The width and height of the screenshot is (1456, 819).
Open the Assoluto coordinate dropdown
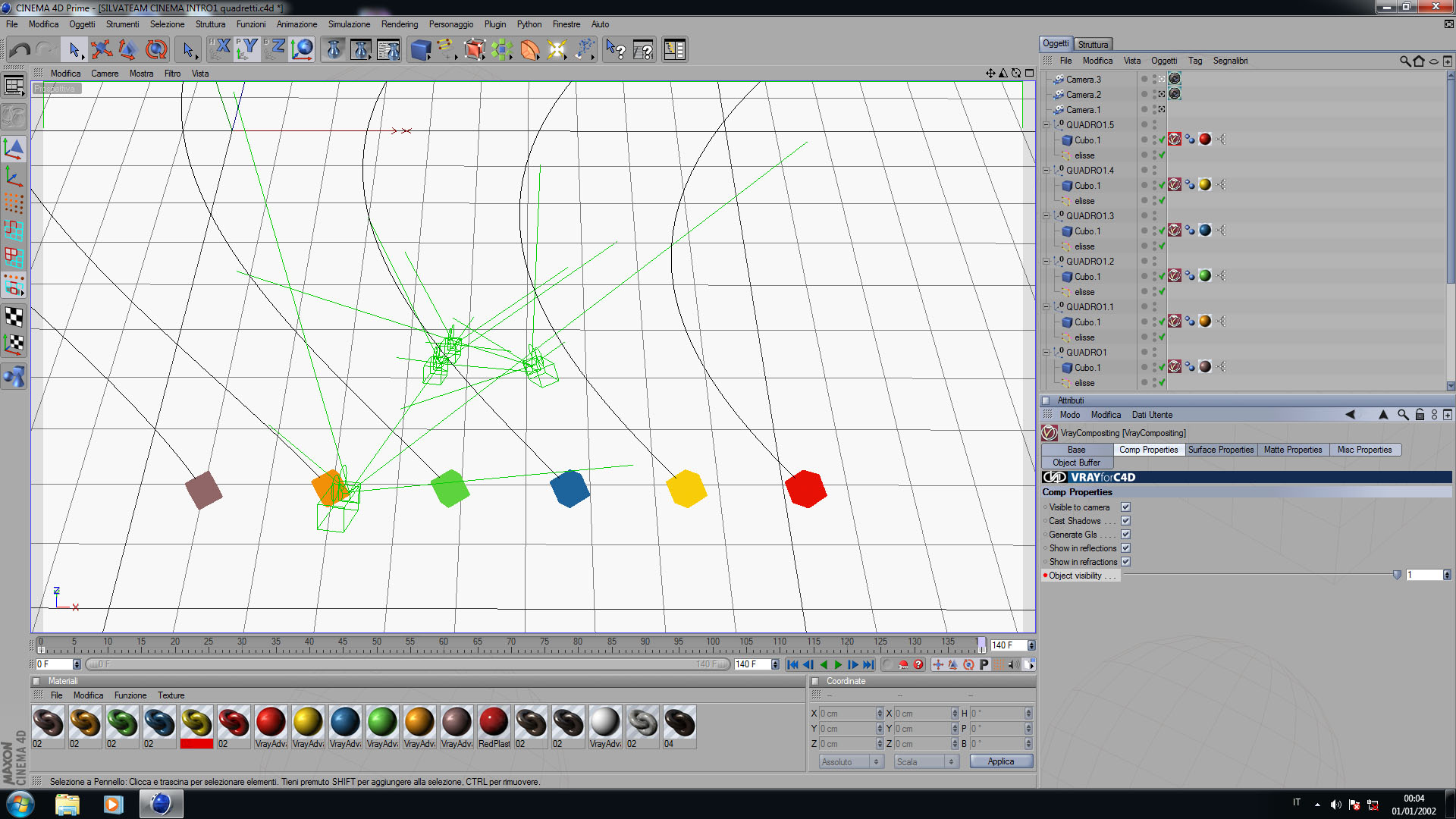(851, 761)
